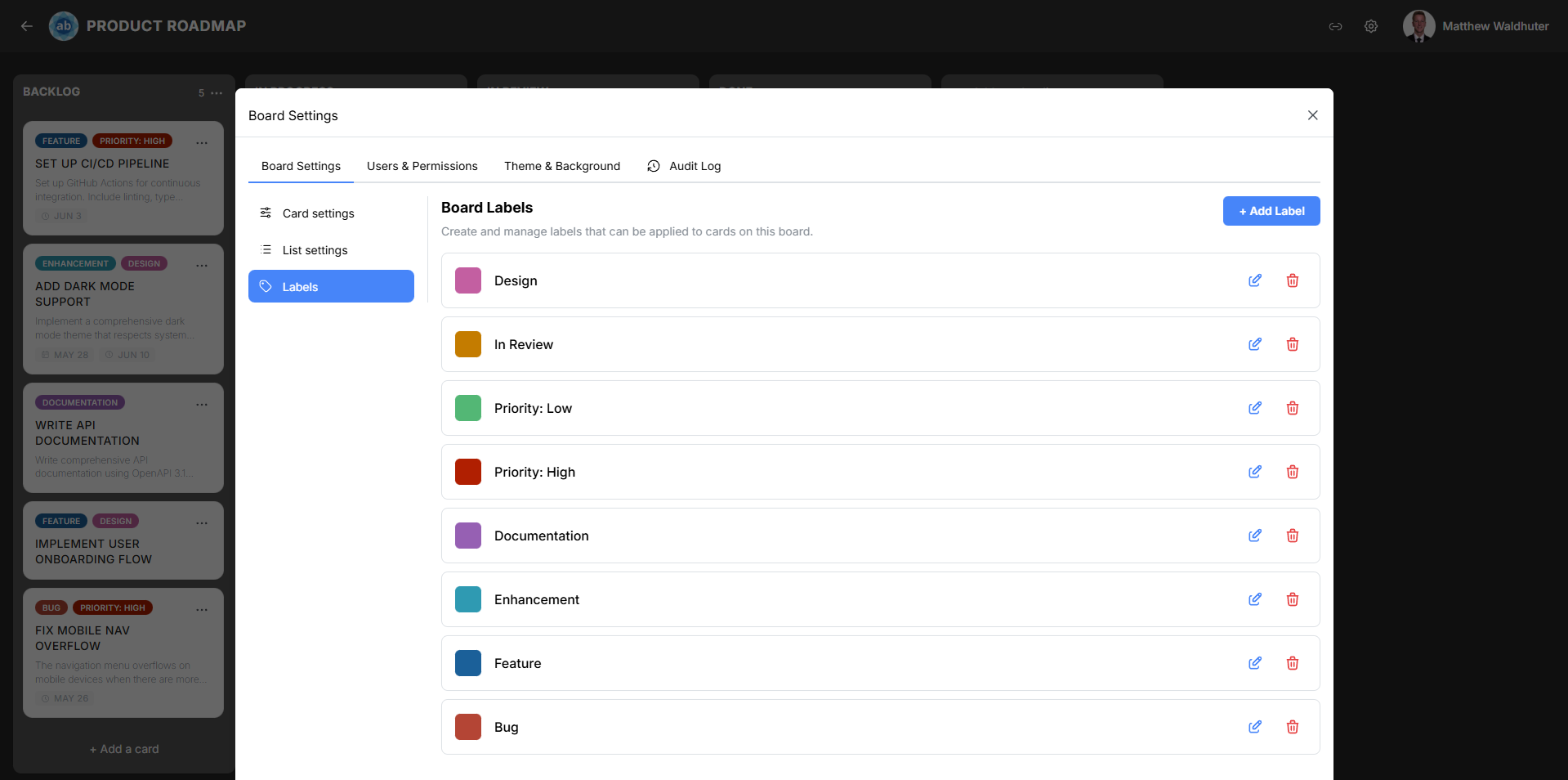Delete the Documentation label
Image resolution: width=1568 pixels, height=780 pixels.
1293,536
